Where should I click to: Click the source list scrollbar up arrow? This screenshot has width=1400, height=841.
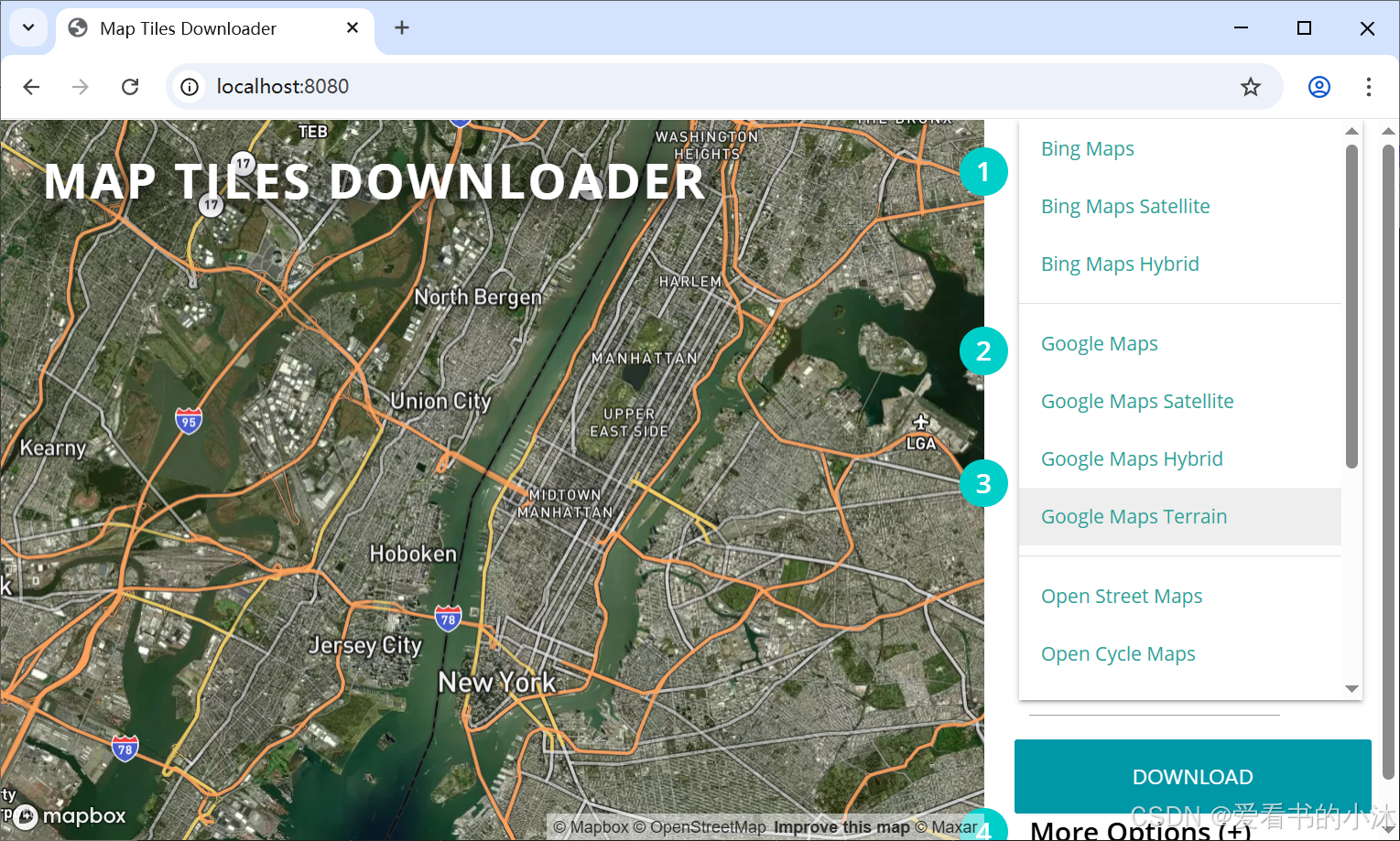click(x=1351, y=132)
